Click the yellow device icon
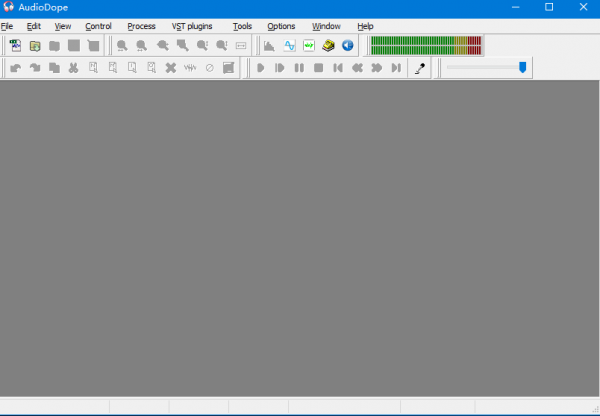600x416 pixels. 328,46
